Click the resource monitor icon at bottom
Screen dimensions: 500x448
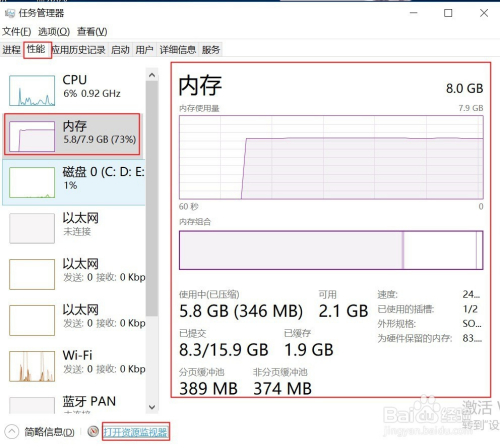click(x=93, y=432)
